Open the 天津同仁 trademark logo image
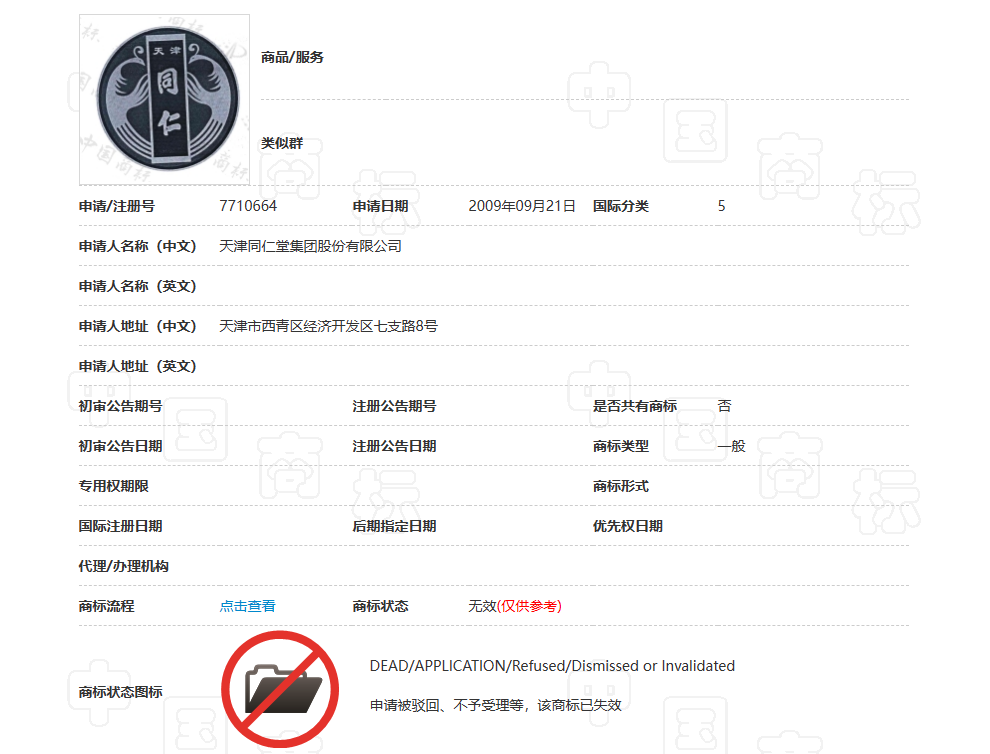 (164, 100)
